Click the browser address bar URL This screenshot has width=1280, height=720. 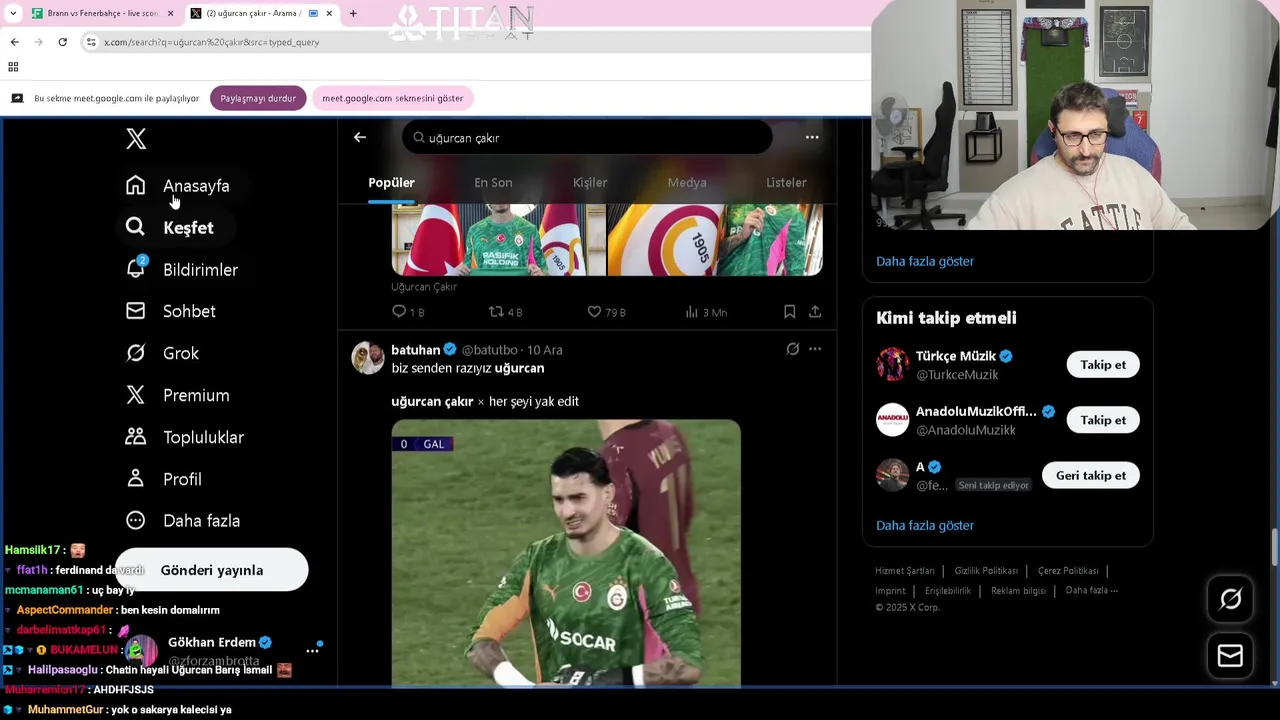[x=212, y=42]
